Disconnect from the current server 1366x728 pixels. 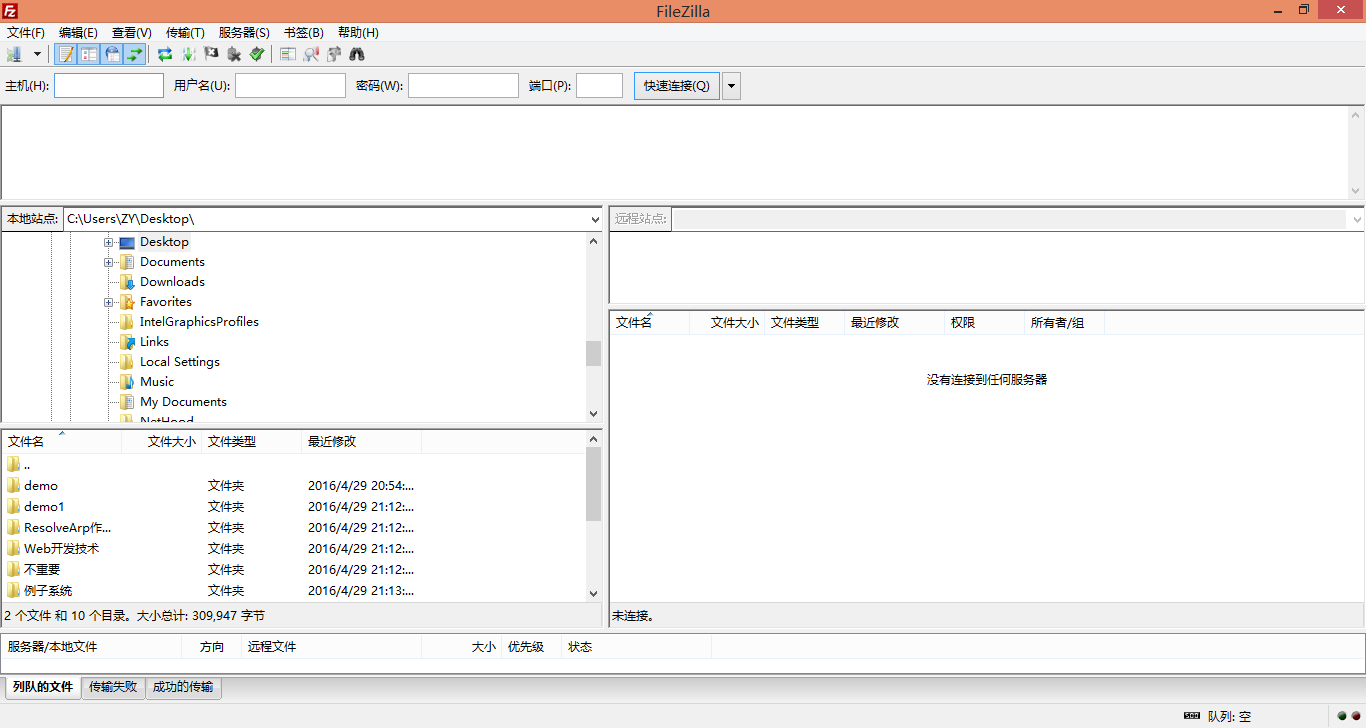(x=234, y=54)
